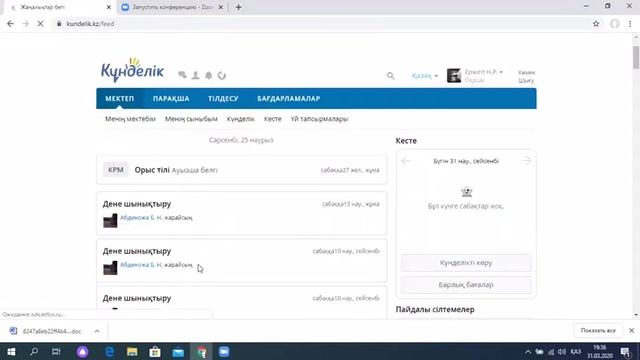The height and width of the screenshot is (360, 640).
Task: Click teacher link in 13 нау. entry
Action: pyautogui.click(x=141, y=218)
